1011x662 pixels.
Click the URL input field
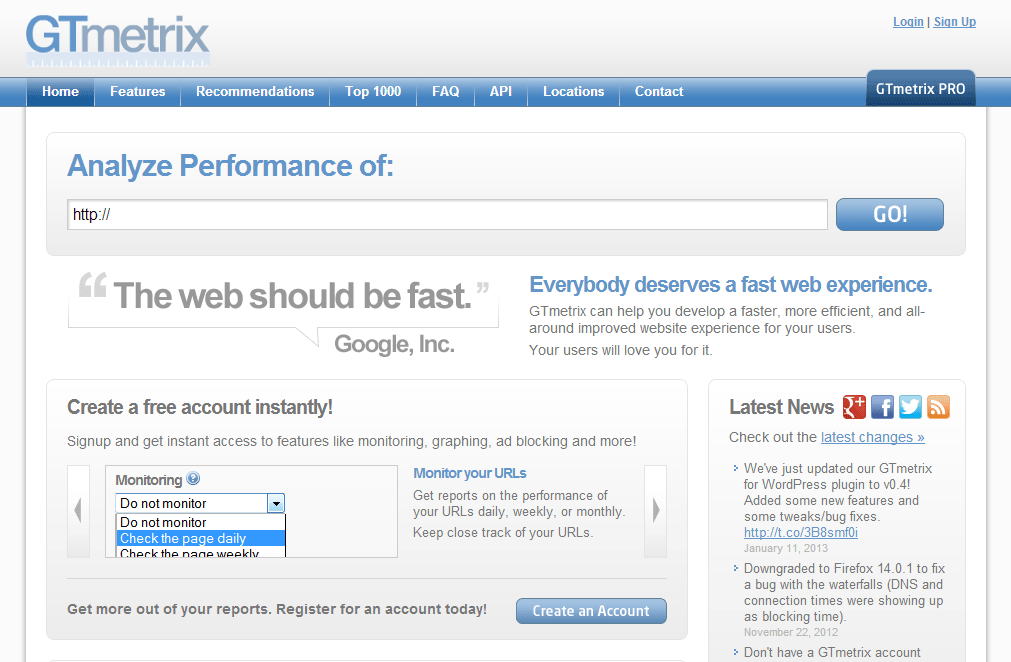447,215
